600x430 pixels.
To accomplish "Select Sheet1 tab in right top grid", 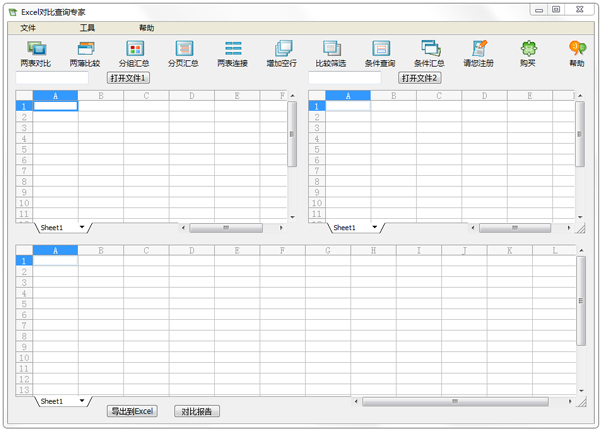I will coord(344,228).
